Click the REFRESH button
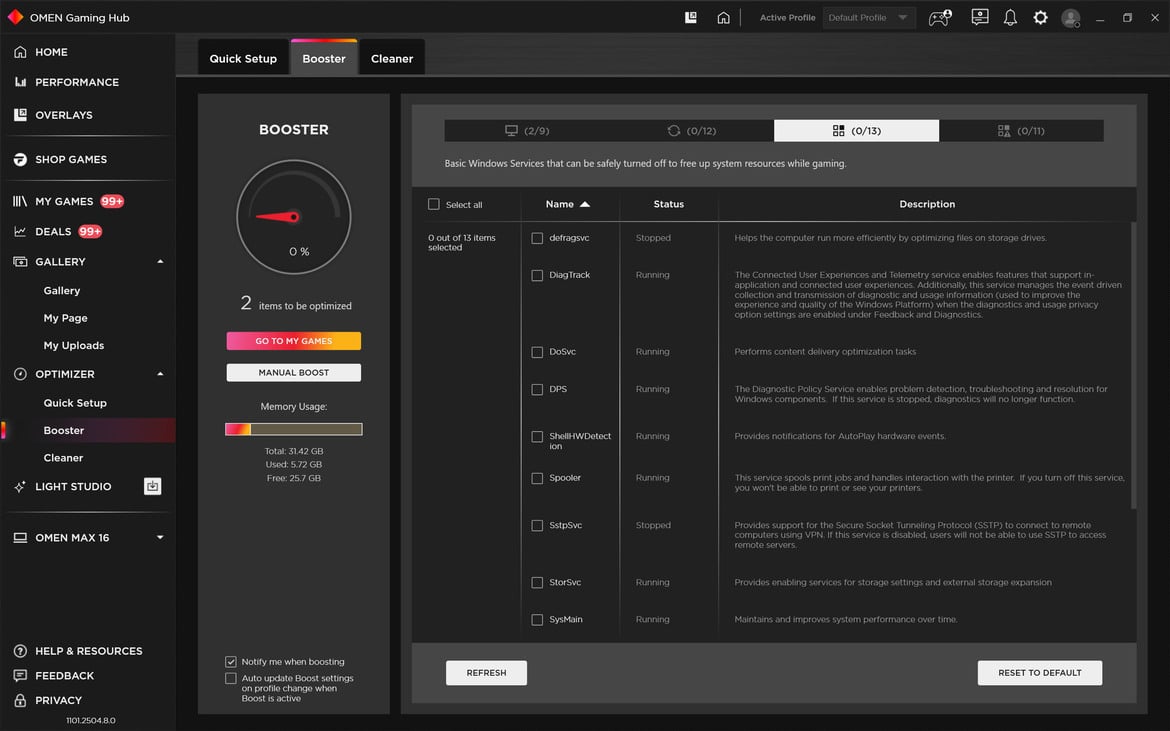Image resolution: width=1170 pixels, height=731 pixels. click(x=487, y=673)
